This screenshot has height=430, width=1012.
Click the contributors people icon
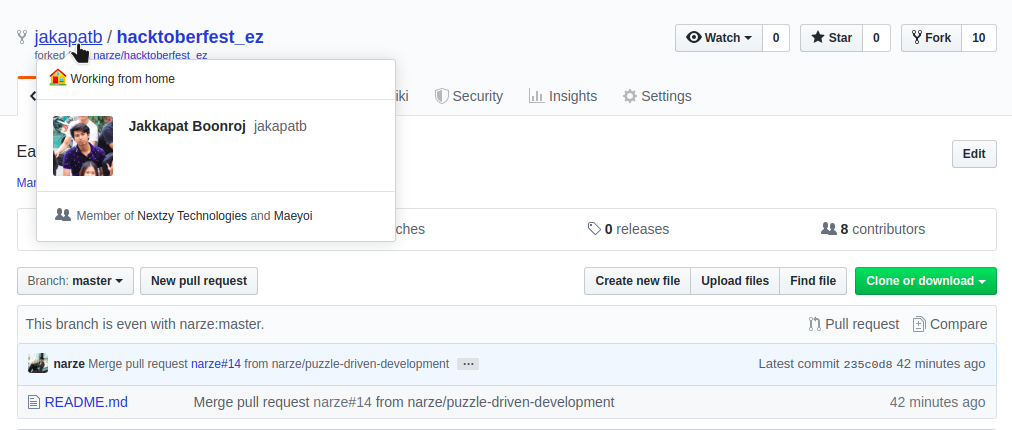click(828, 229)
